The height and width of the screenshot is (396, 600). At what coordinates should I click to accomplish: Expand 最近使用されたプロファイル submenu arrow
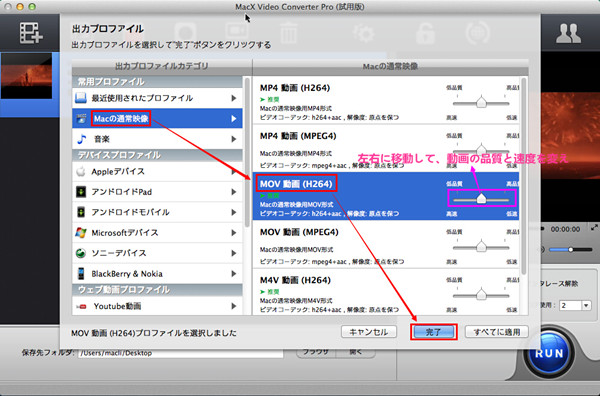point(233,98)
